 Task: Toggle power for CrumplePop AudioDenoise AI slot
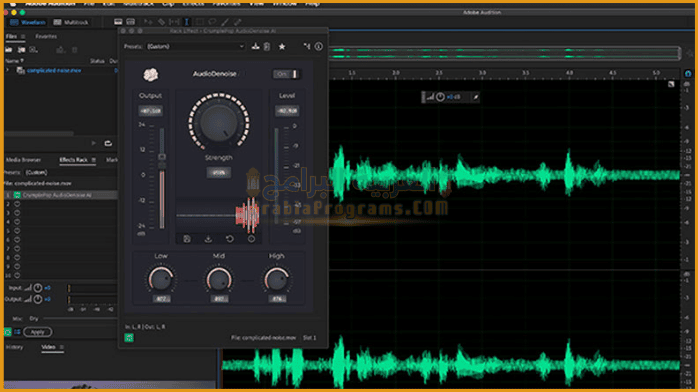17,195
